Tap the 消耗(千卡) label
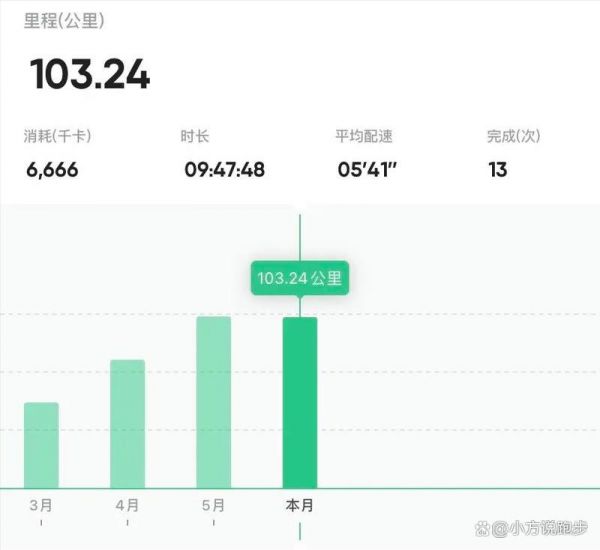 click(57, 136)
